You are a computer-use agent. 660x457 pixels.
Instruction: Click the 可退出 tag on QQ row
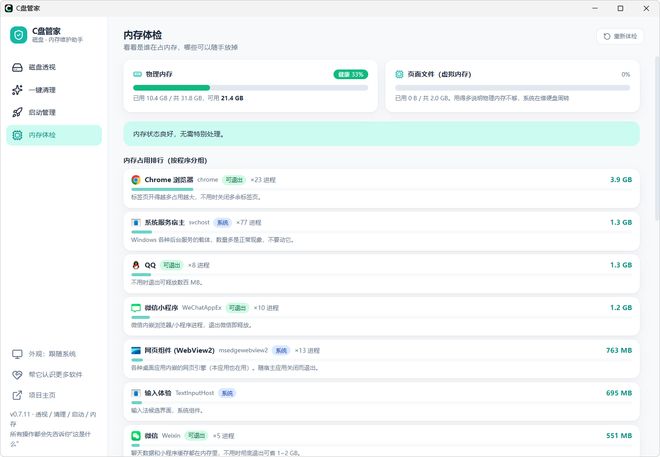(x=172, y=265)
